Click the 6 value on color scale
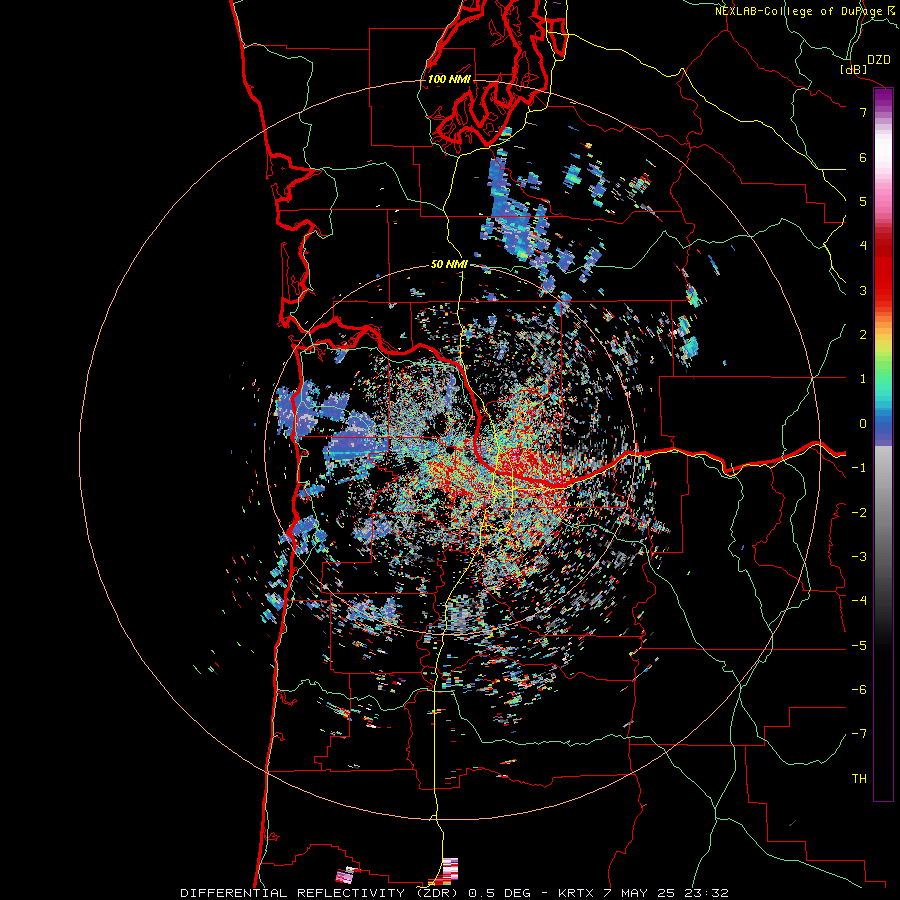Viewport: 900px width, 900px height. 863,157
